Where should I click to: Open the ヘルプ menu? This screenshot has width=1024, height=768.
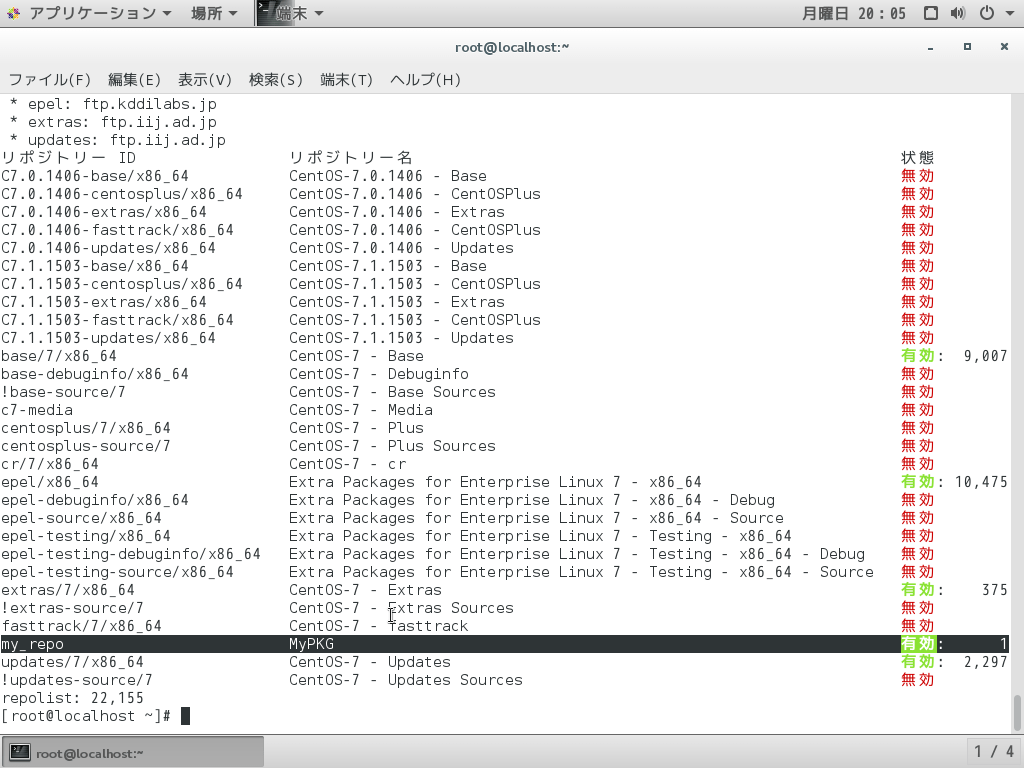pyautogui.click(x=424, y=80)
